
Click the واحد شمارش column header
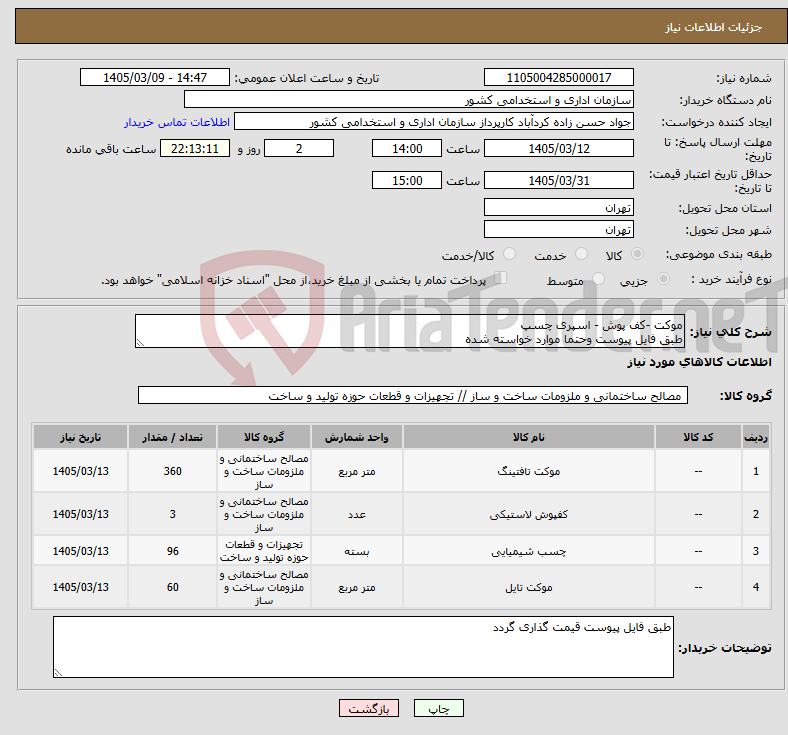tap(357, 437)
